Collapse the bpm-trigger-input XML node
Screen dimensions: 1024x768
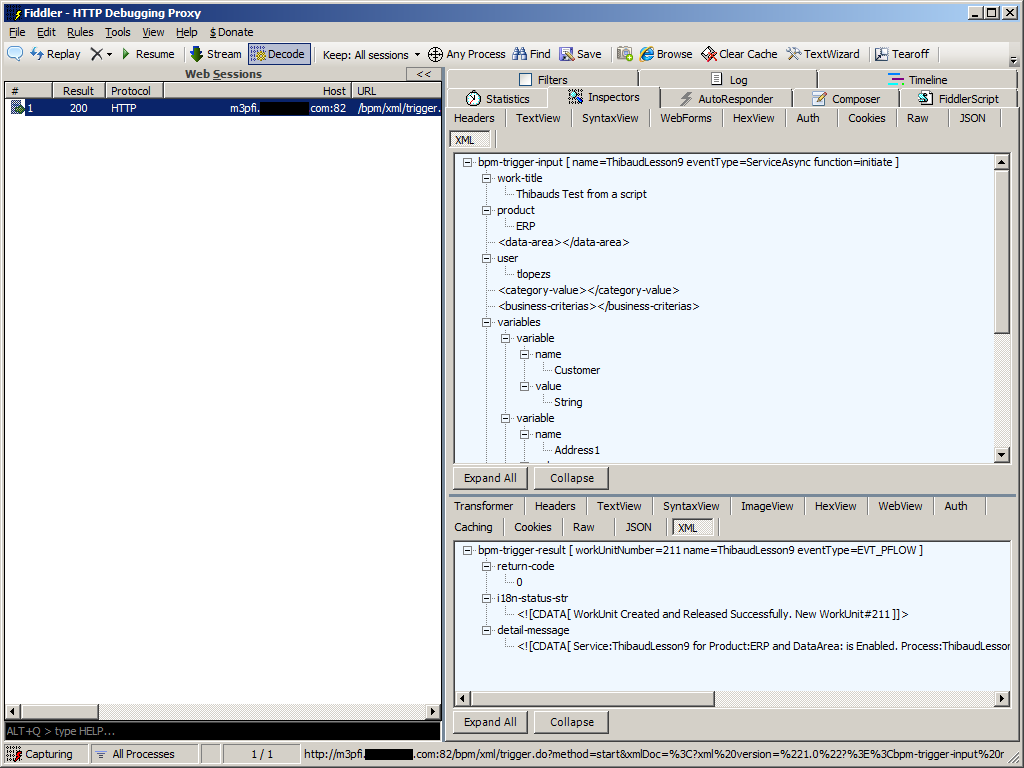pyautogui.click(x=468, y=162)
